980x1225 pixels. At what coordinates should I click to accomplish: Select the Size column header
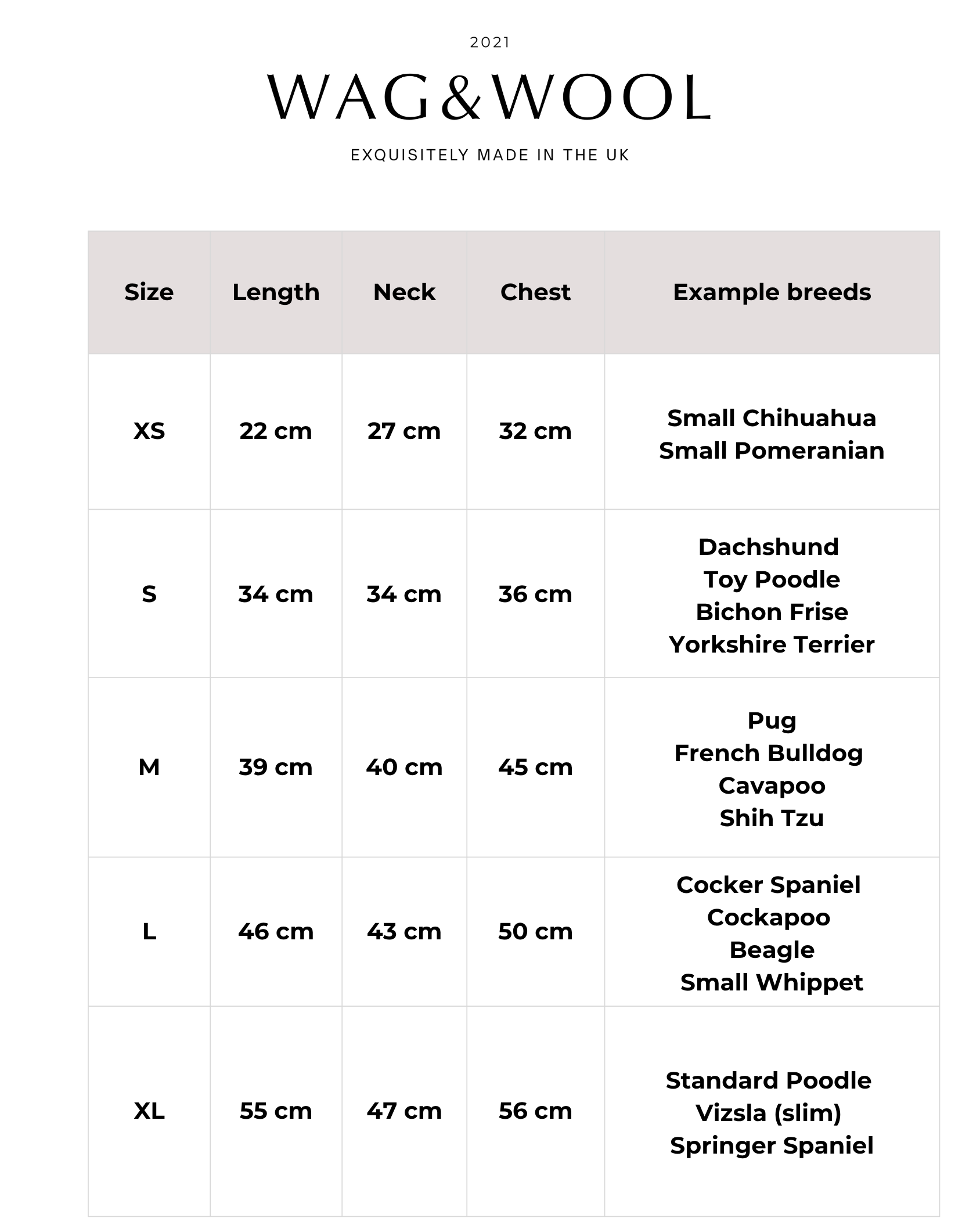tap(149, 292)
